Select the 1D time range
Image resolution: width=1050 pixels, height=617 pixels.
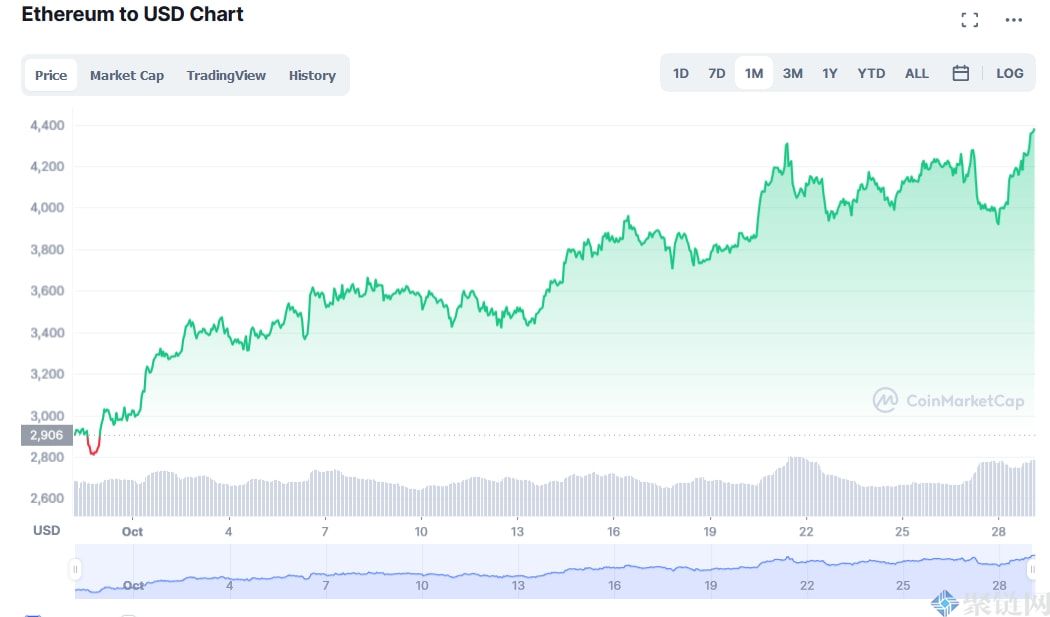[x=681, y=73]
